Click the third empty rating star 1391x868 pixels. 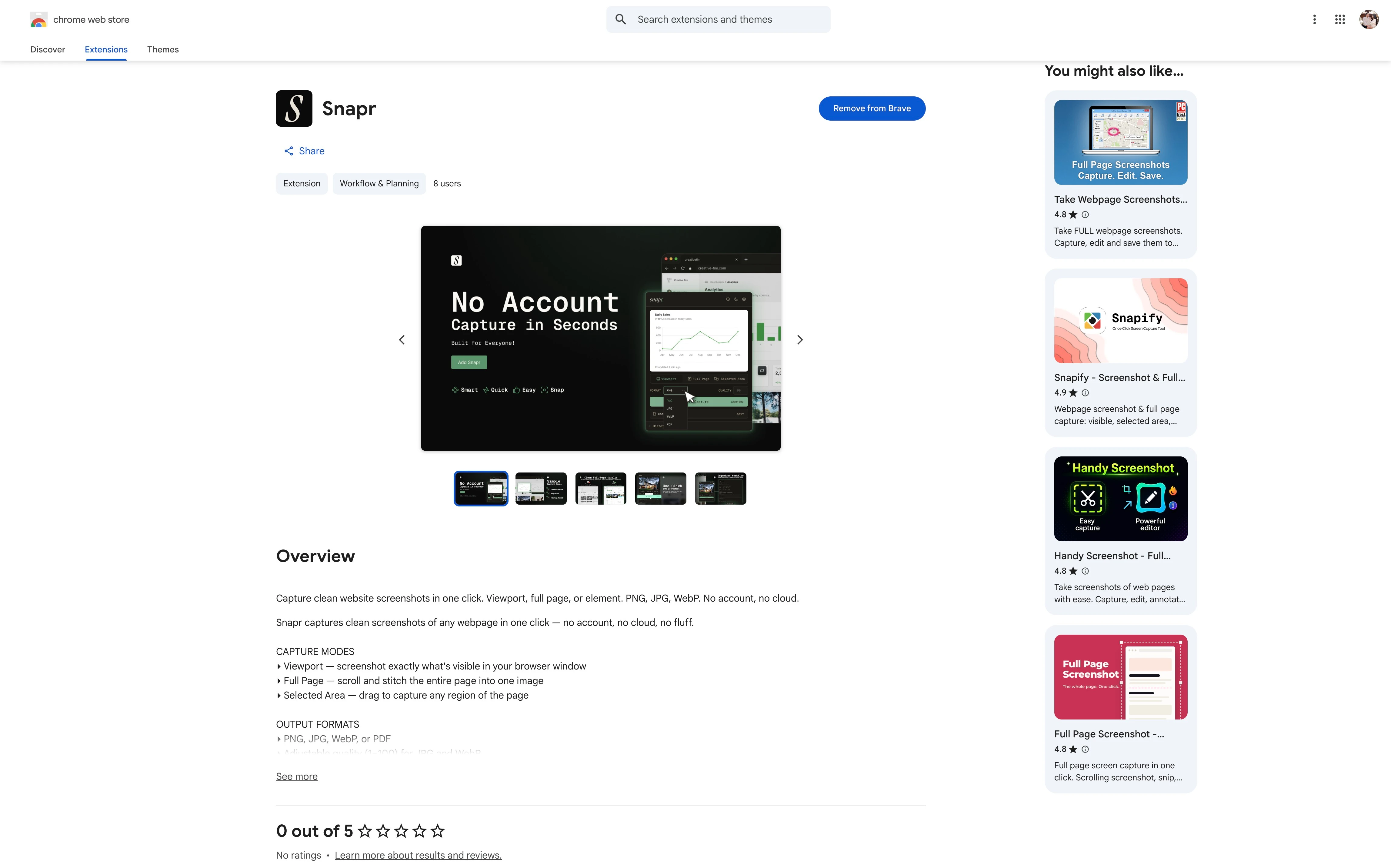tap(401, 831)
